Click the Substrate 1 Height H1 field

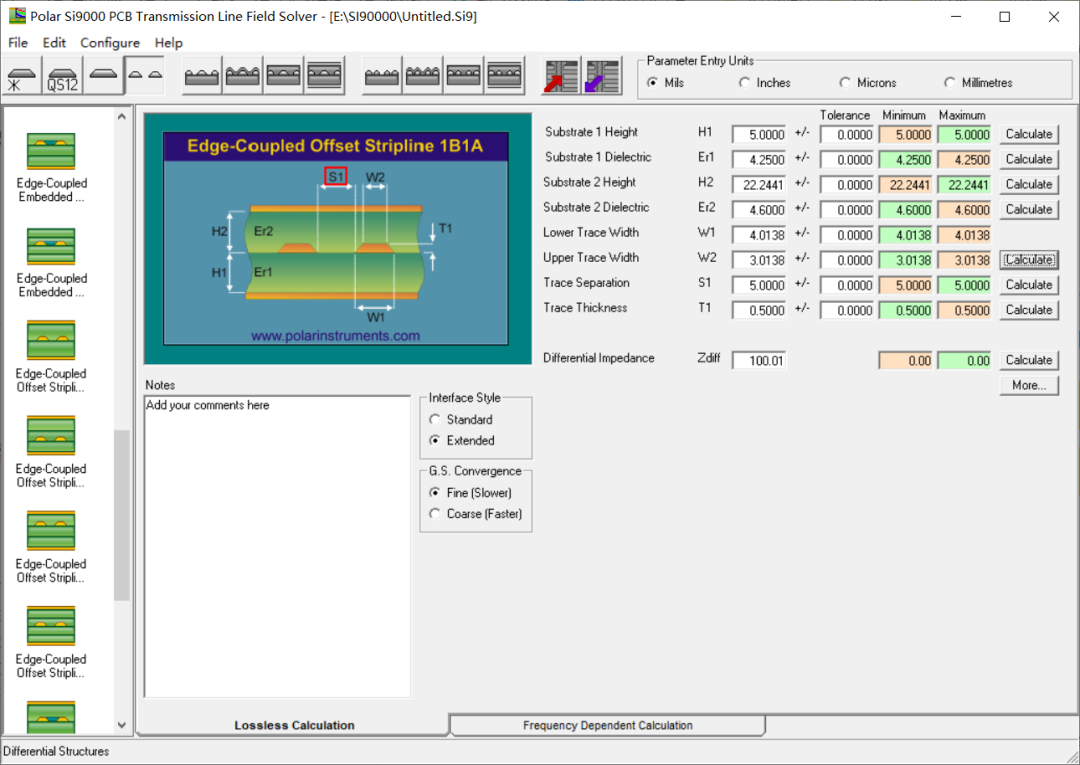[758, 135]
